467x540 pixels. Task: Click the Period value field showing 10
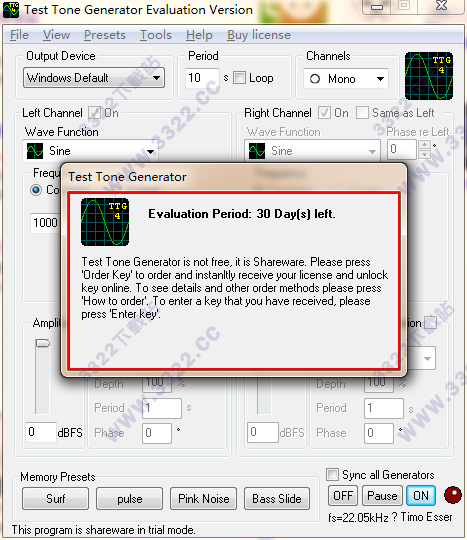point(202,78)
